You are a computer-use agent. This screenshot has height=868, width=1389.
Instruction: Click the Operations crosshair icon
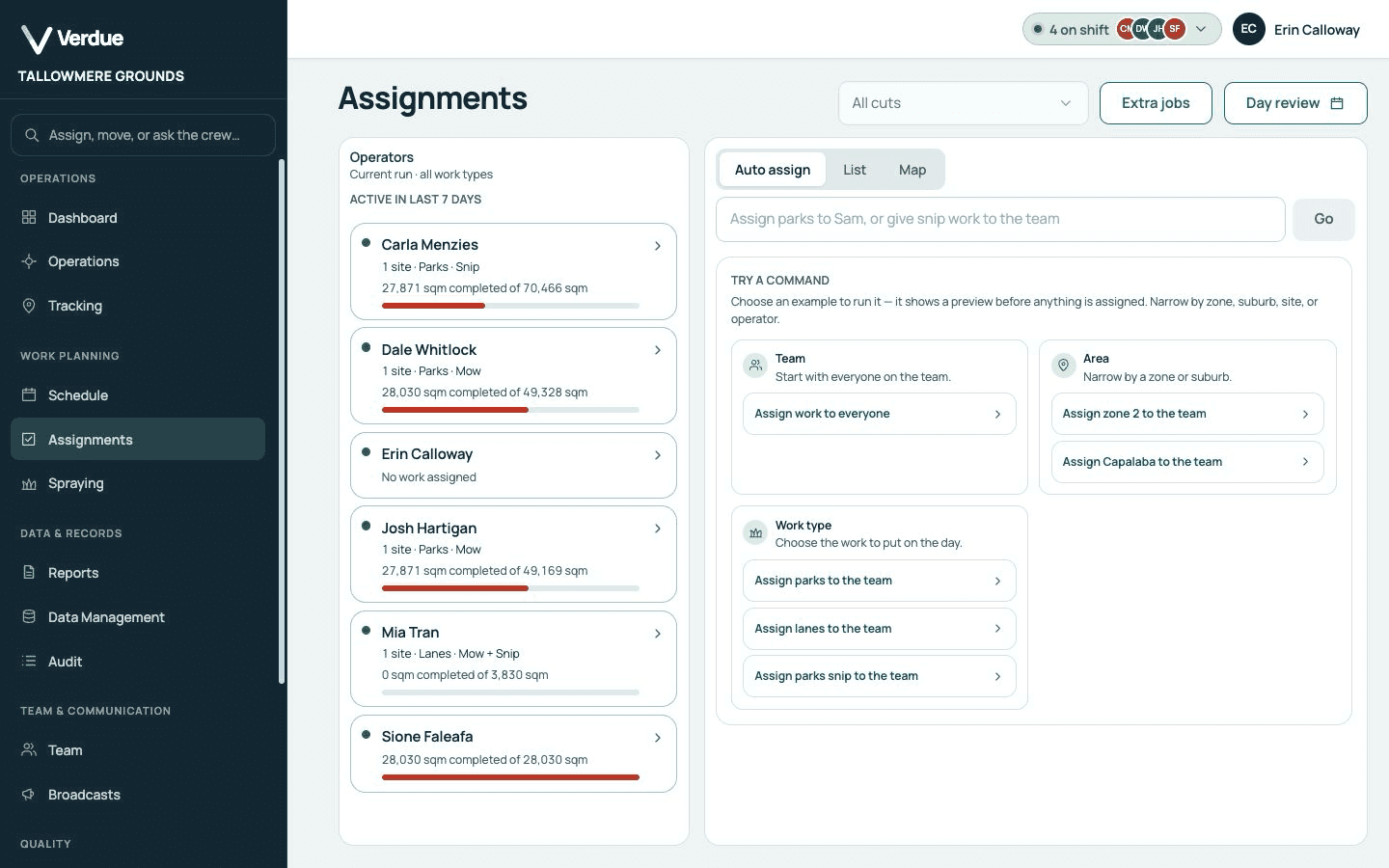click(x=29, y=261)
